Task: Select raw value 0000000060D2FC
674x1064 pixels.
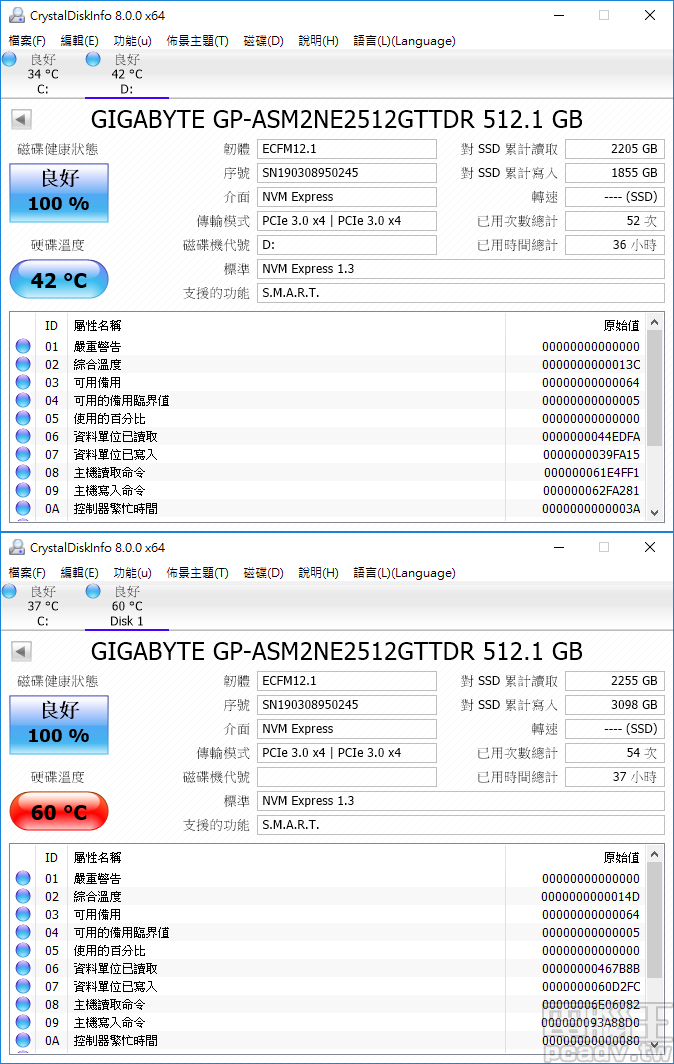Action: point(591,986)
